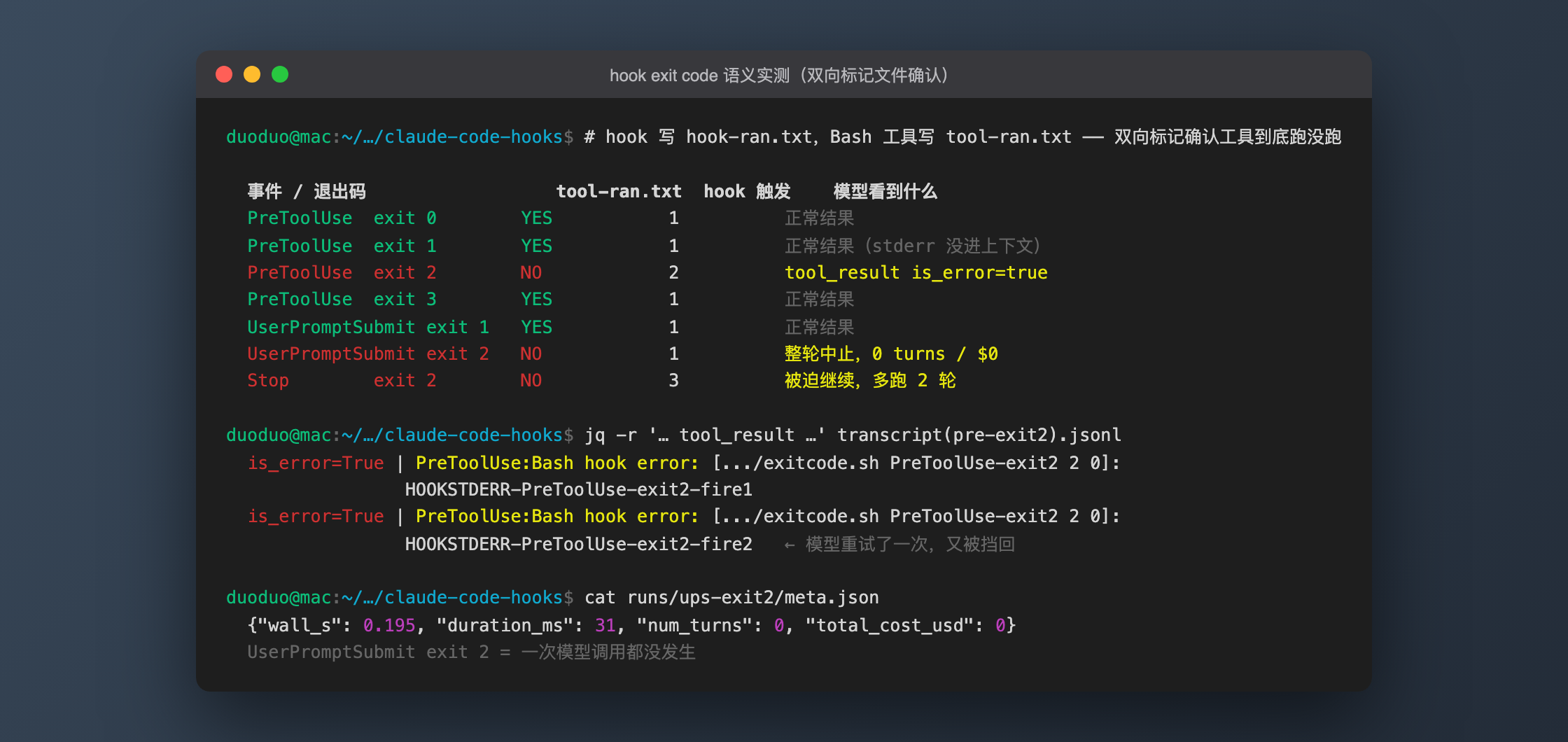Click the first comment line mentioning hook-ran.txt
The height and width of the screenshot is (742, 1568).
click(x=962, y=136)
